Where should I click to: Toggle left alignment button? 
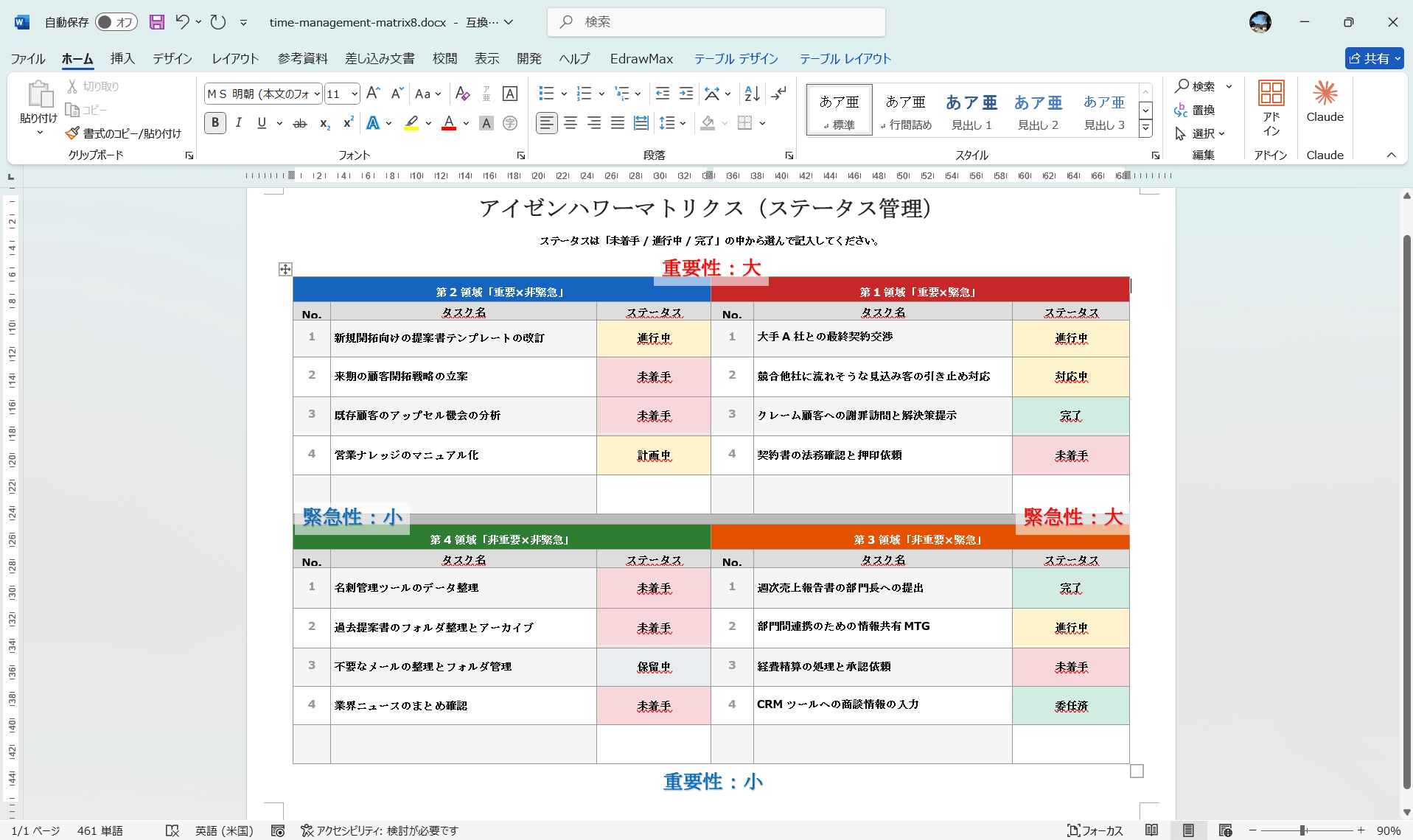(x=546, y=123)
